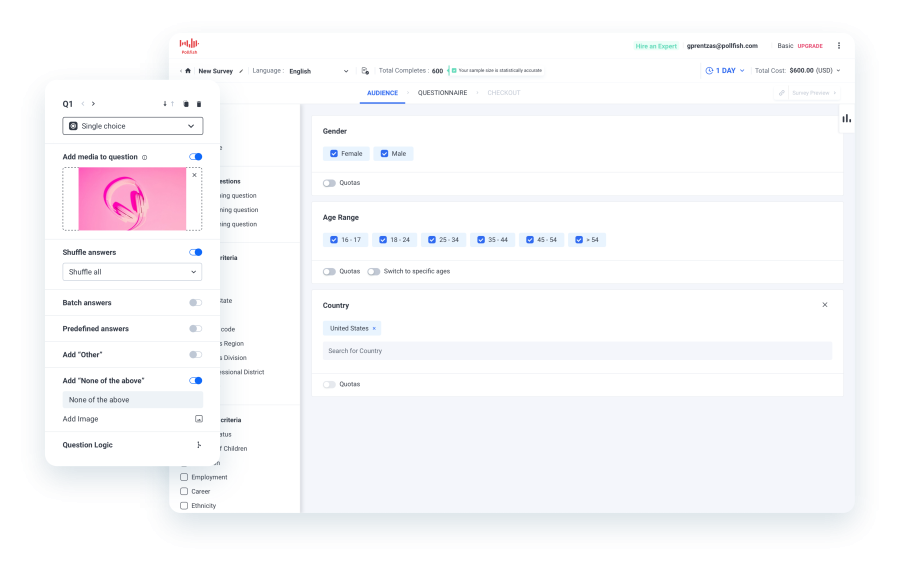Viewport: 900px width, 570px height.
Task: Enable the Batch answers toggle
Action: click(x=196, y=303)
